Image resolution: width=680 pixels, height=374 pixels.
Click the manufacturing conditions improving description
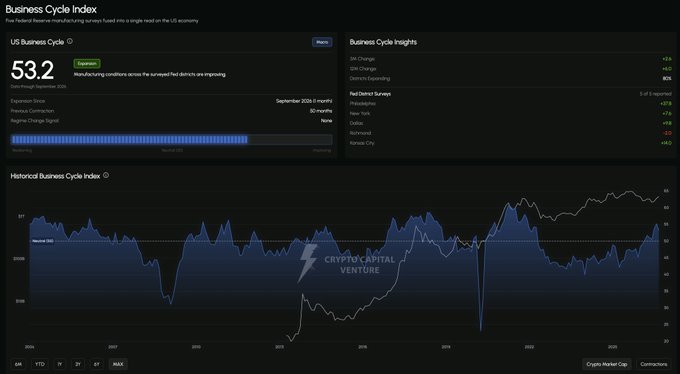tap(150, 74)
